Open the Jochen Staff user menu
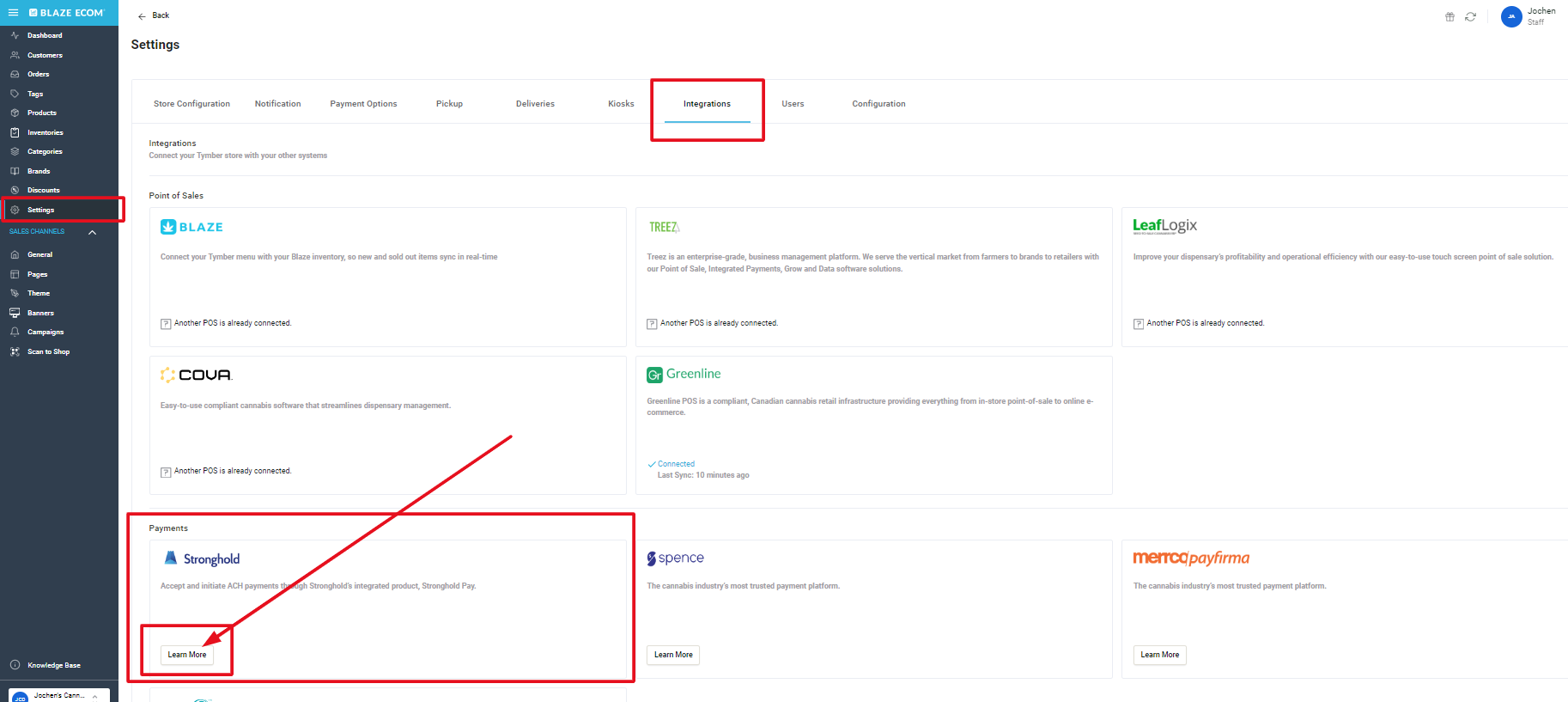 (x=1528, y=16)
